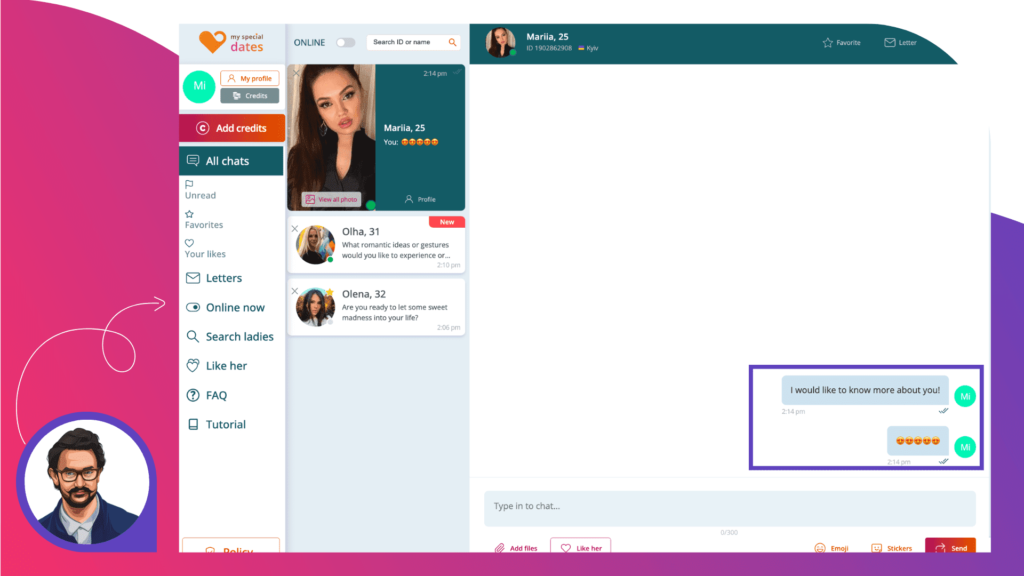
Task: Close Olha's chat with the X
Action: click(295, 229)
